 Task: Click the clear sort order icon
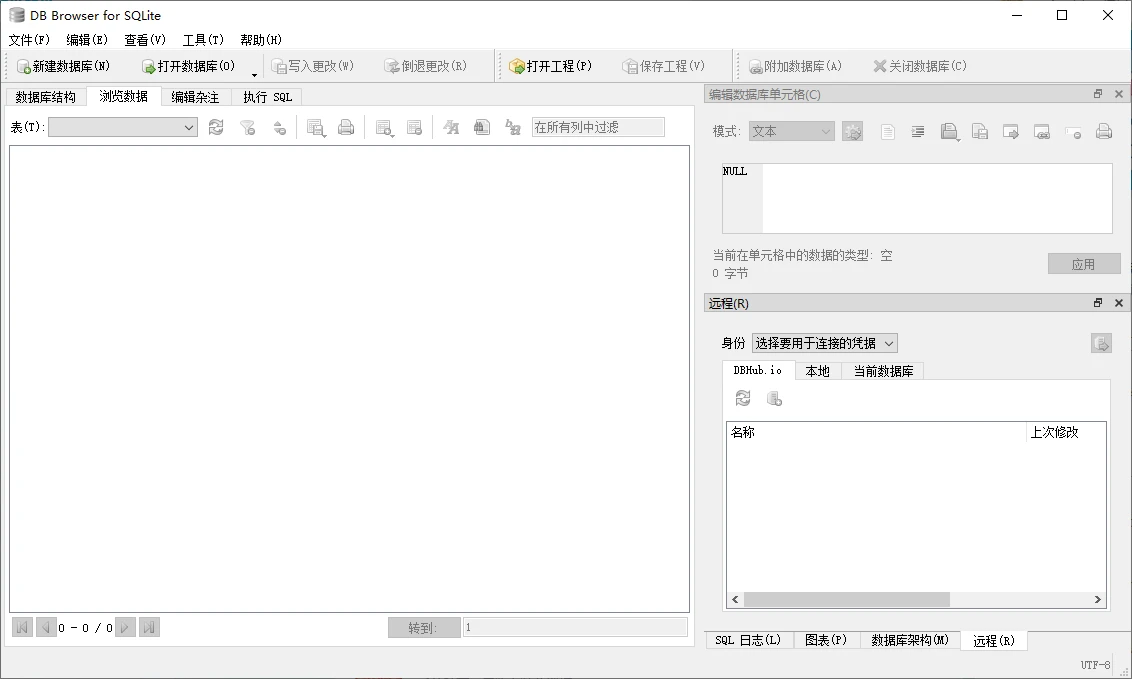coord(279,128)
